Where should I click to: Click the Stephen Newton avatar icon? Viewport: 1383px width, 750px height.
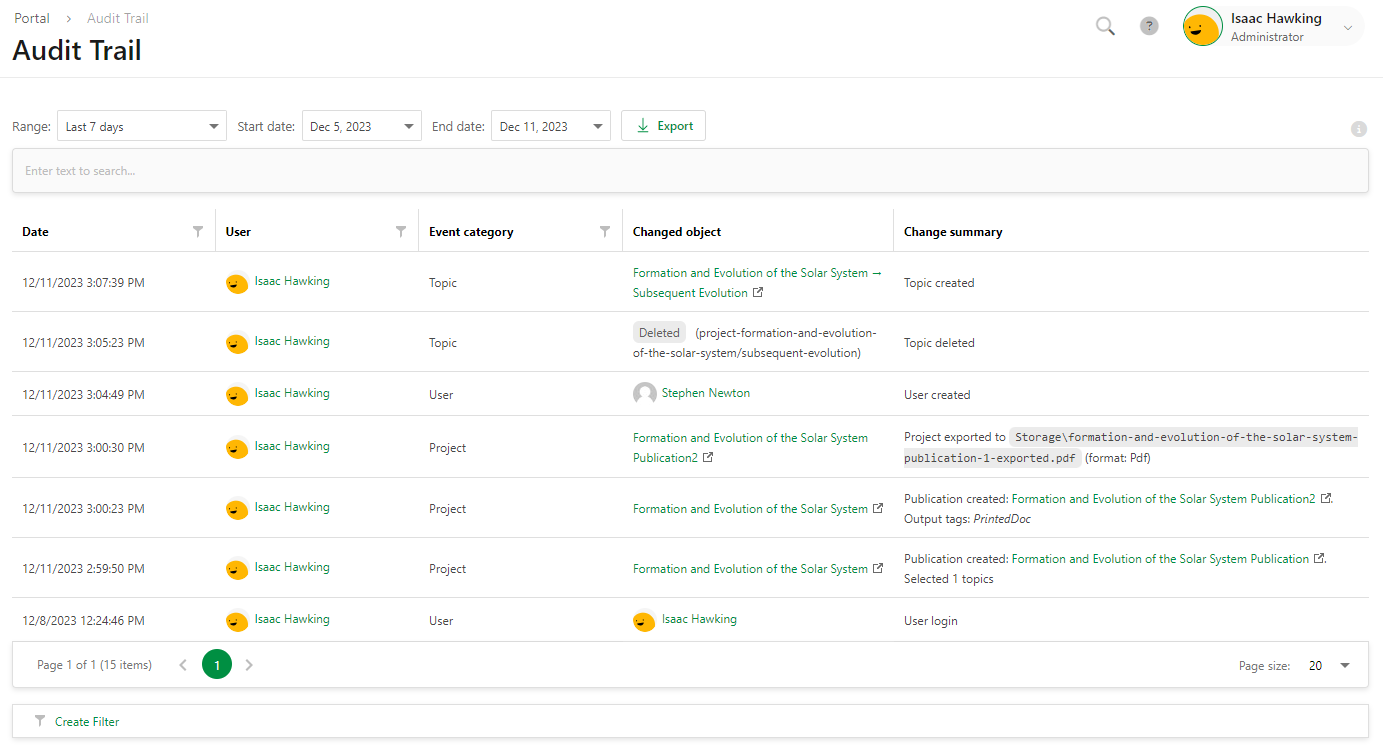(645, 394)
